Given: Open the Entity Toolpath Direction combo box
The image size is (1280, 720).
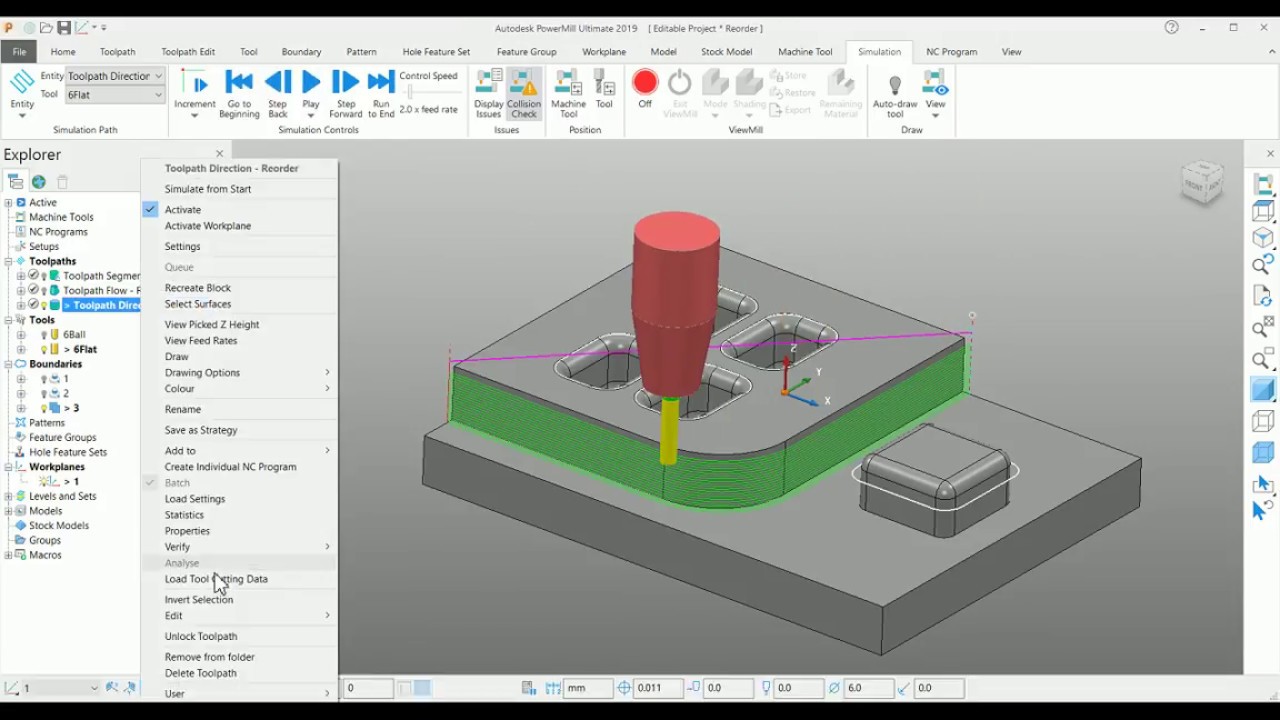Looking at the screenshot, I should 115,76.
